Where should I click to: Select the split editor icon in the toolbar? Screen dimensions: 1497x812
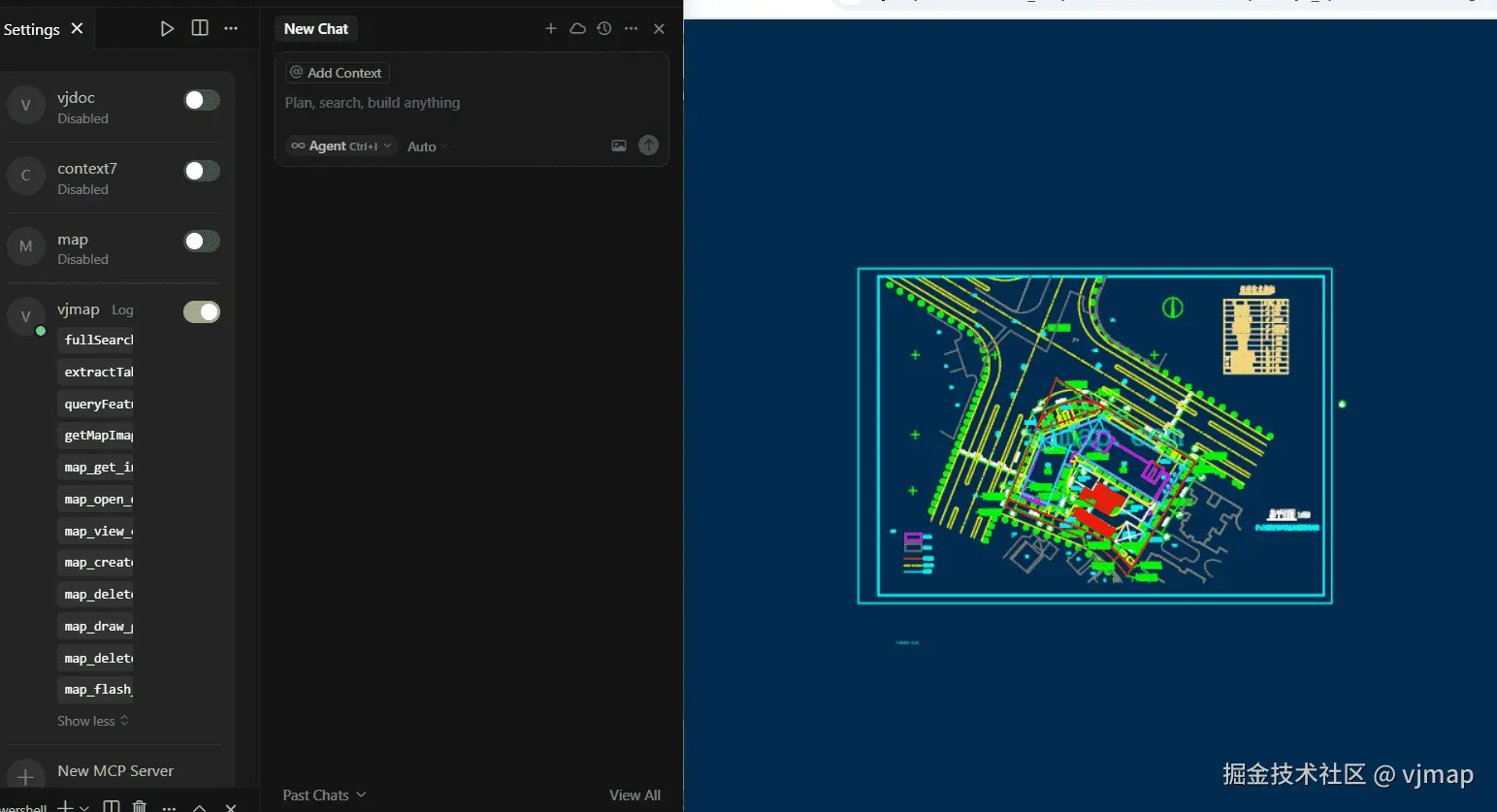199,28
